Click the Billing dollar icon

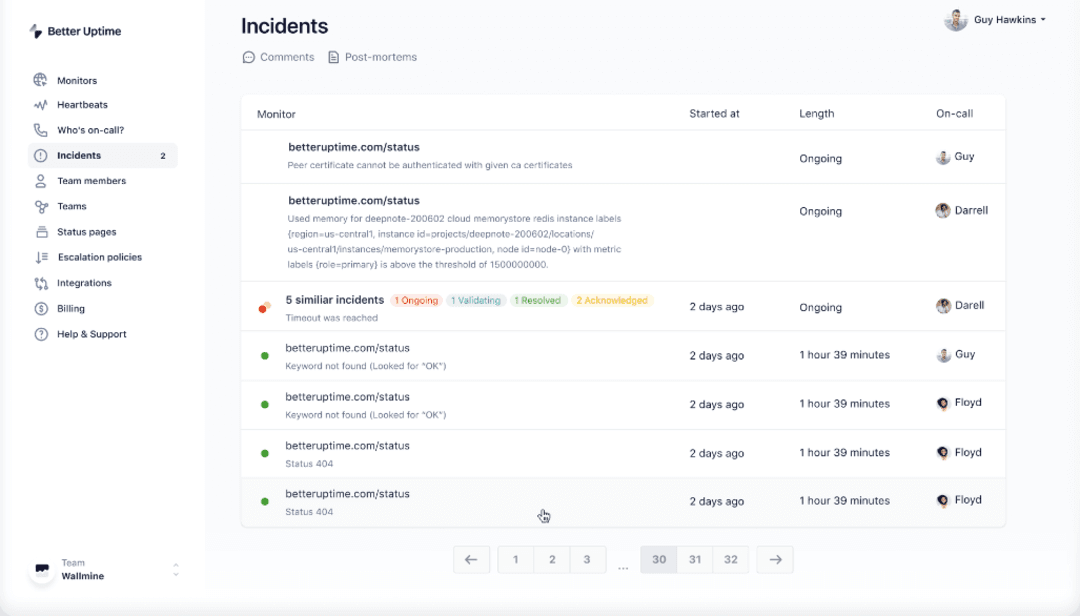[39, 308]
